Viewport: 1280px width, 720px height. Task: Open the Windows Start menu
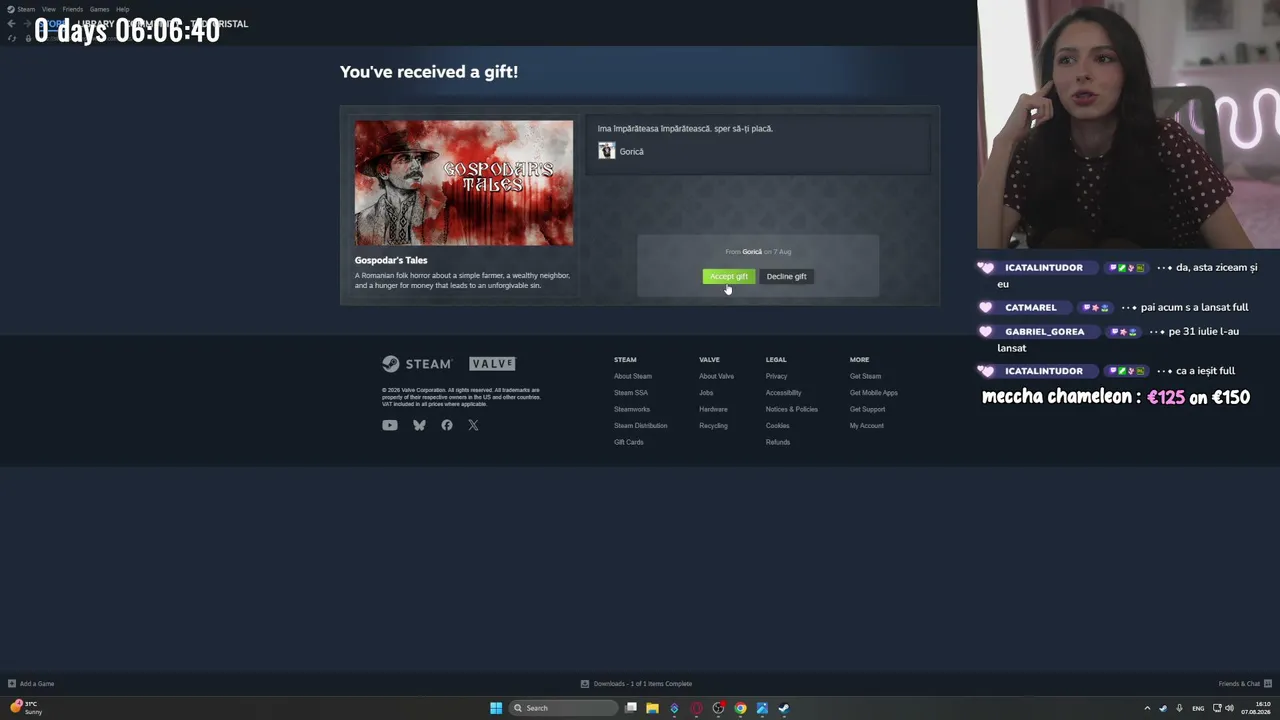(x=496, y=708)
